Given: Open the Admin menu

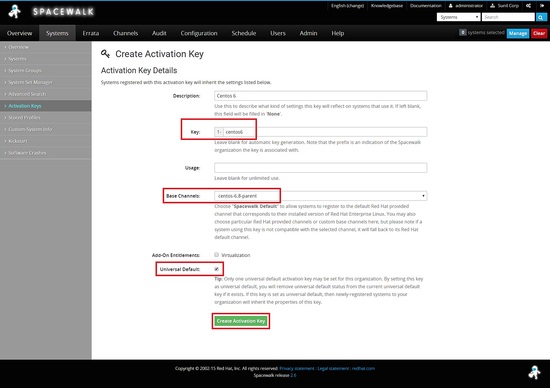Looking at the screenshot, I should (x=308, y=33).
